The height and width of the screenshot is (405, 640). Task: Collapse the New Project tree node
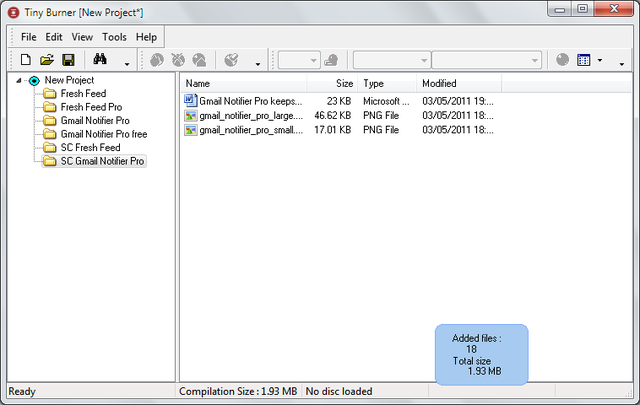coord(19,80)
